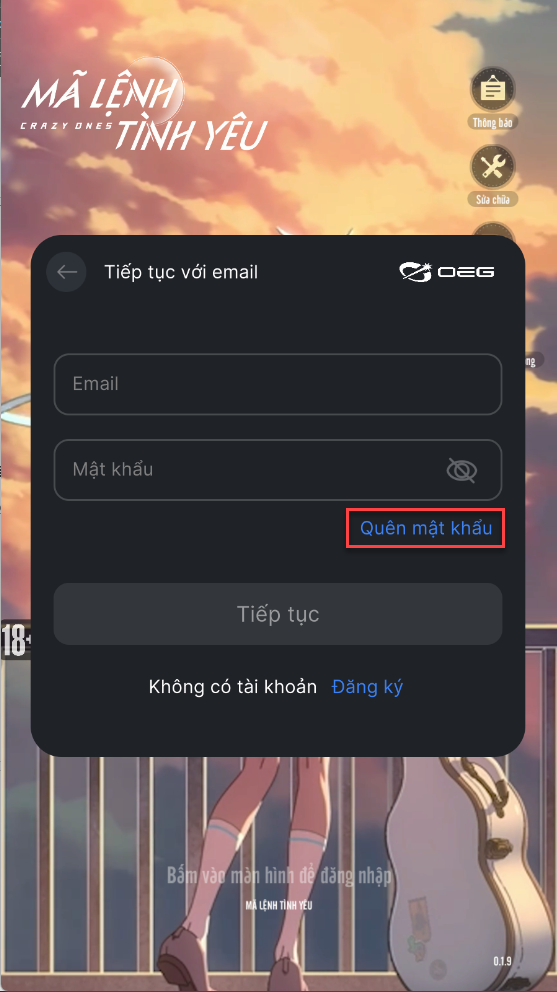Click the Email input field
Screen dimensions: 557x992
pyautogui.click(x=278, y=384)
